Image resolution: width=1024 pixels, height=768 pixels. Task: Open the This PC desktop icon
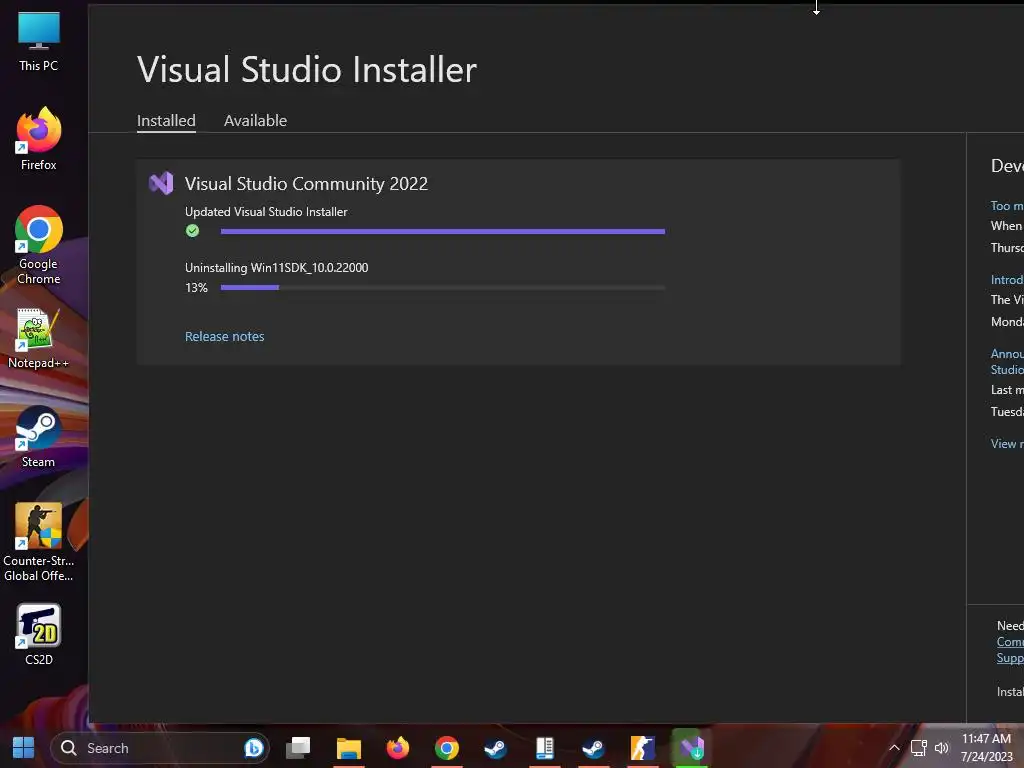[x=39, y=42]
